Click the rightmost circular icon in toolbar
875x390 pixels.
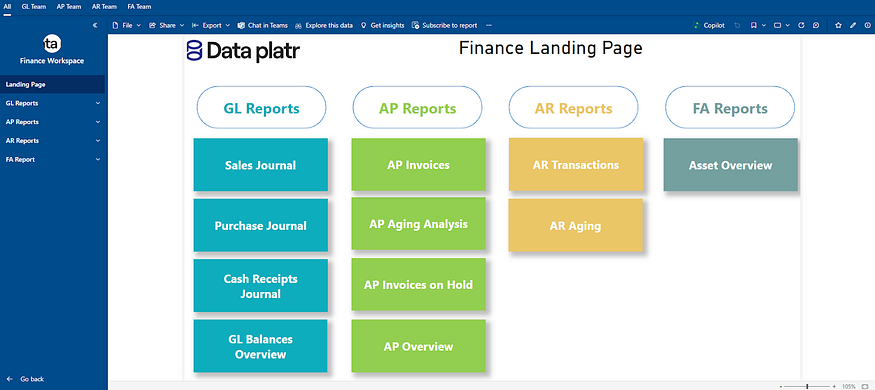click(x=867, y=25)
